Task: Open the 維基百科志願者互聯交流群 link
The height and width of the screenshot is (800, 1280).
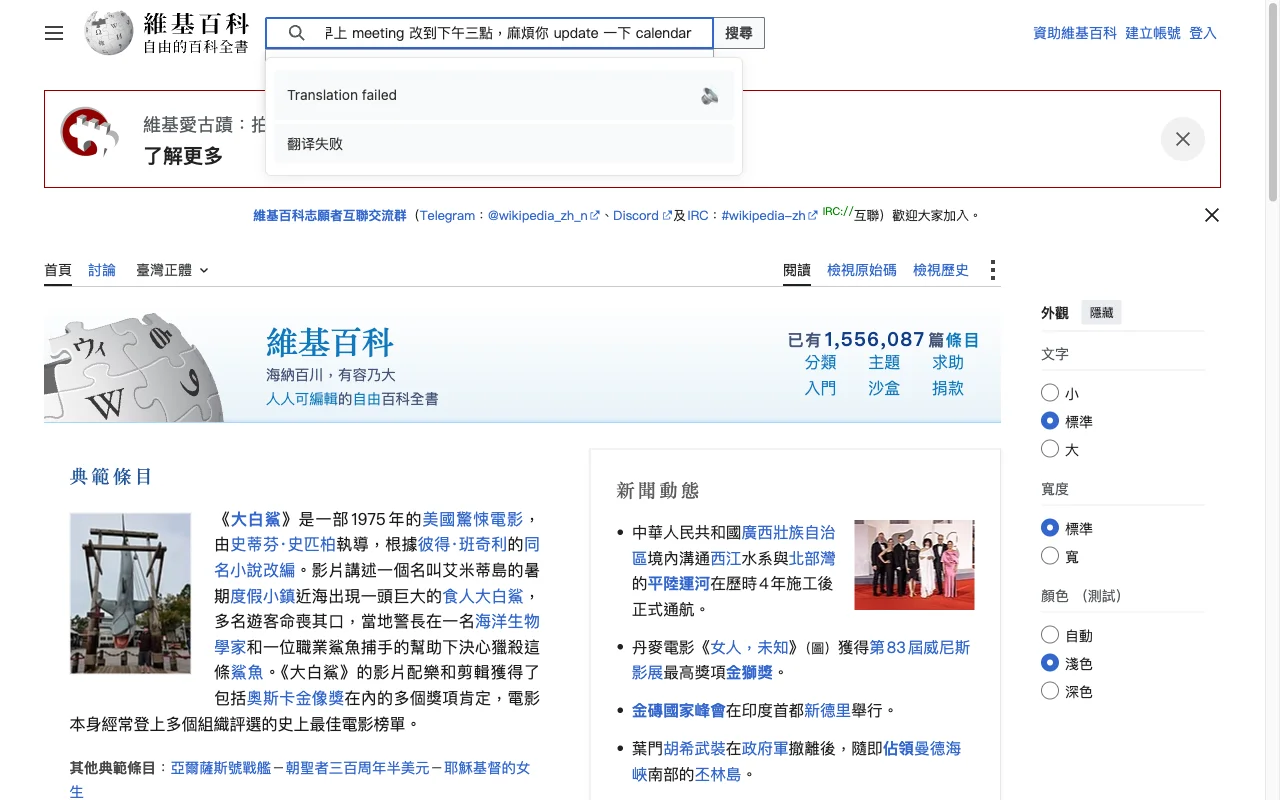Action: point(330,215)
